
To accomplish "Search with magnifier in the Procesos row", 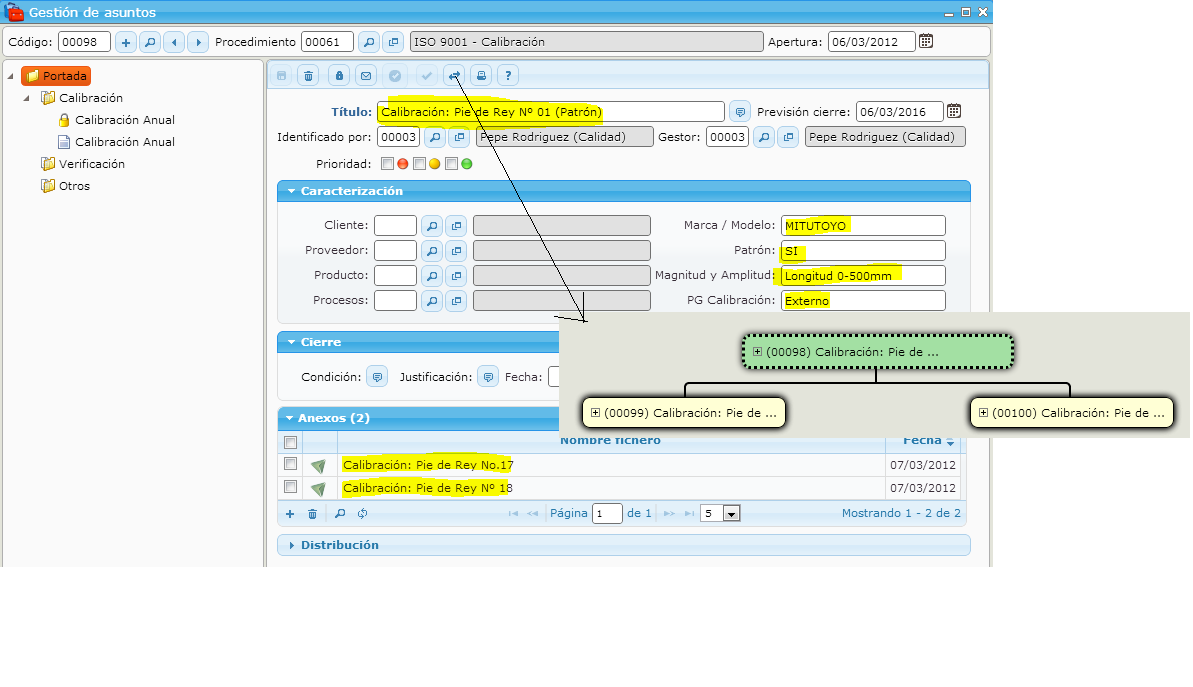I will [x=432, y=301].
